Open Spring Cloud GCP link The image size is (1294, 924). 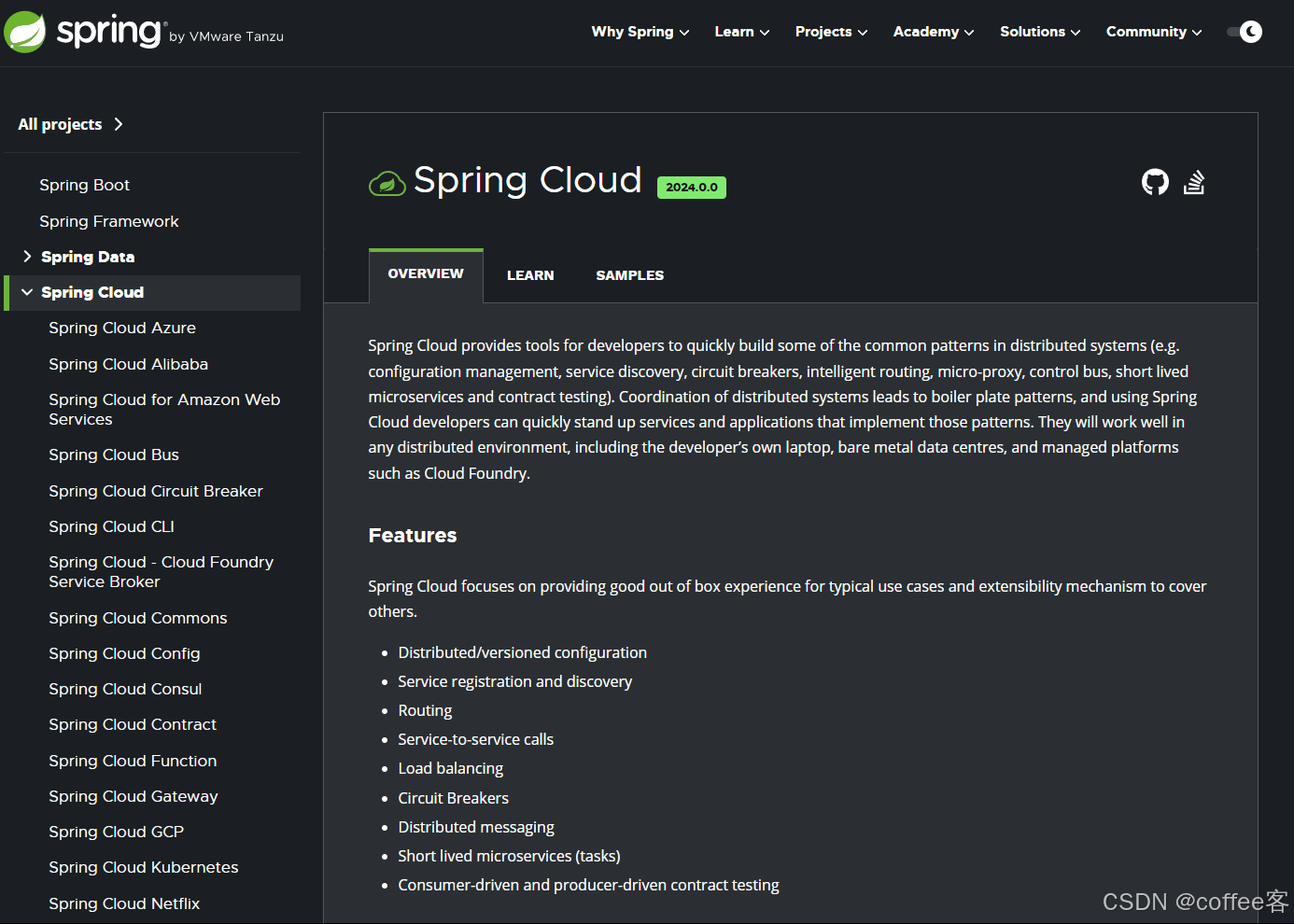pos(117,832)
